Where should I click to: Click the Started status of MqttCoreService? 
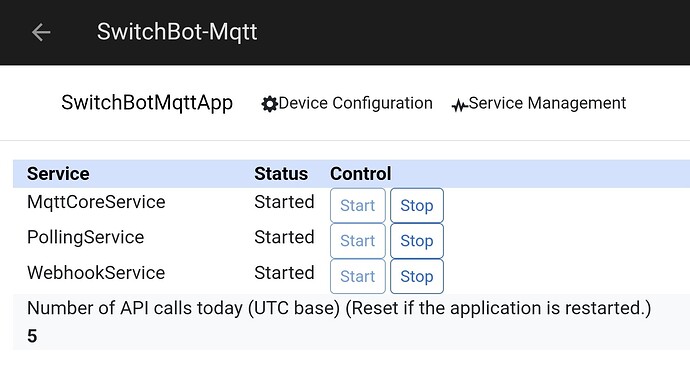point(284,202)
